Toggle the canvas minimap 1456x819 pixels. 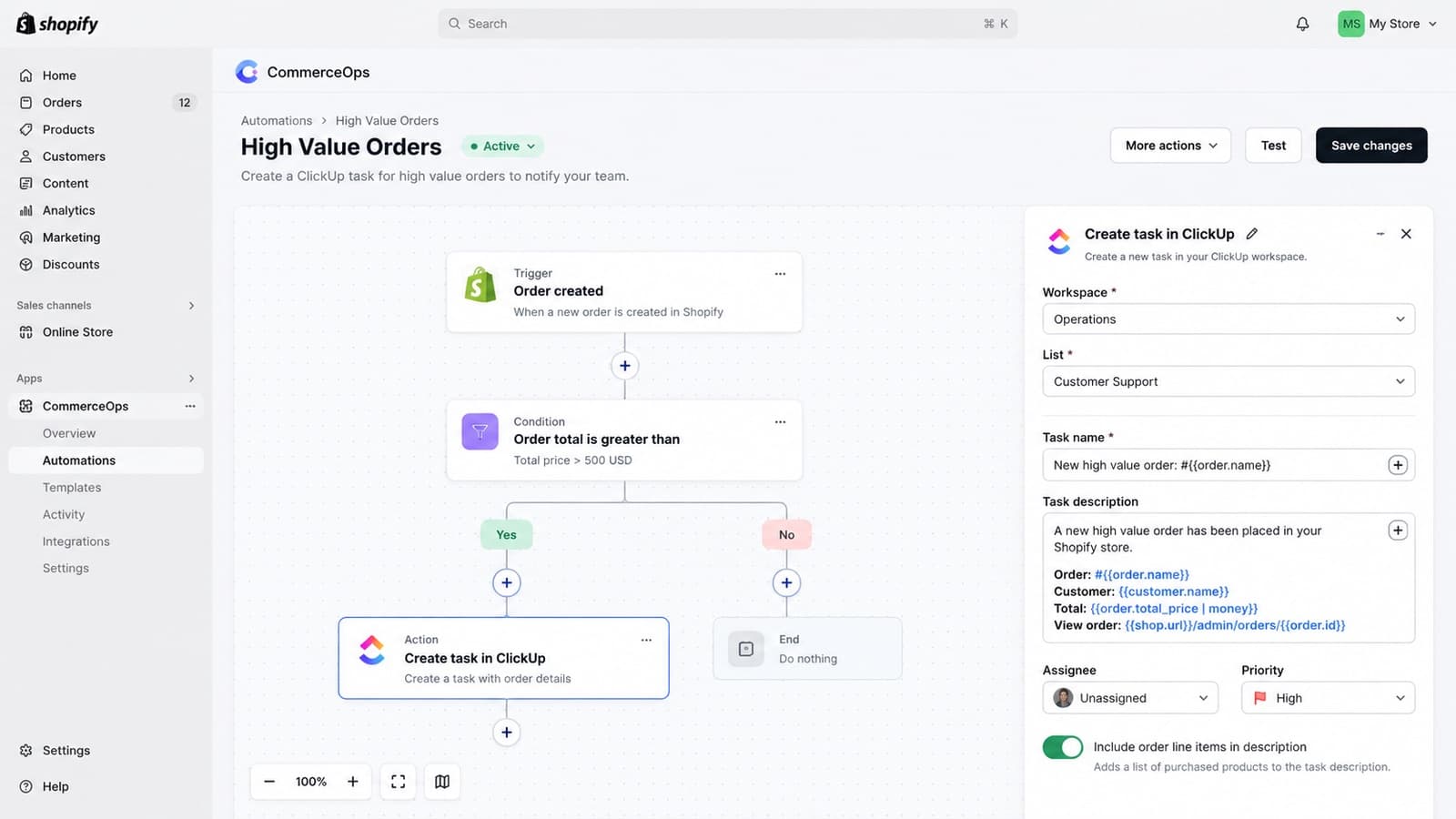click(x=442, y=782)
